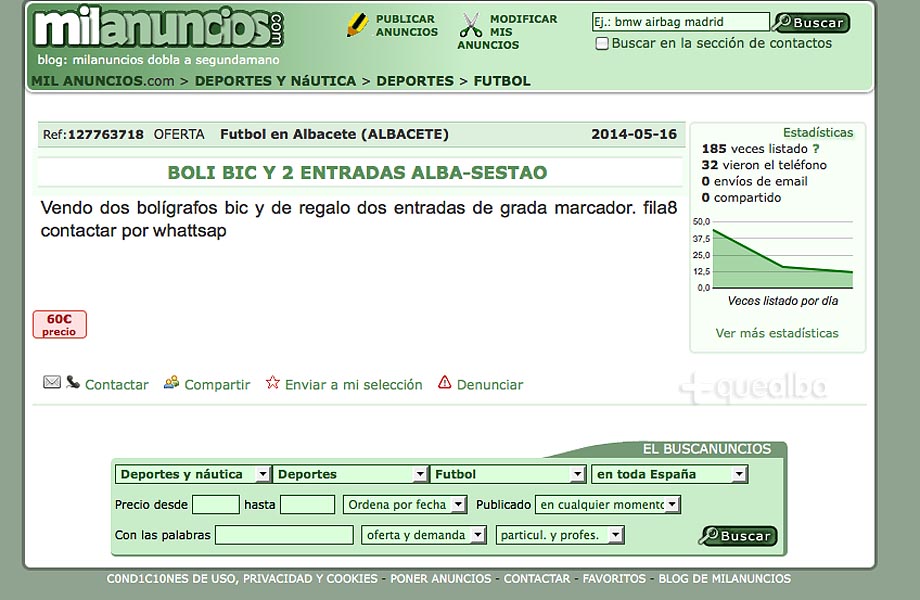Screen dimensions: 920x600
Task: Go to DEPORTES Y NáUTICA breadcrumb
Action: pos(275,81)
